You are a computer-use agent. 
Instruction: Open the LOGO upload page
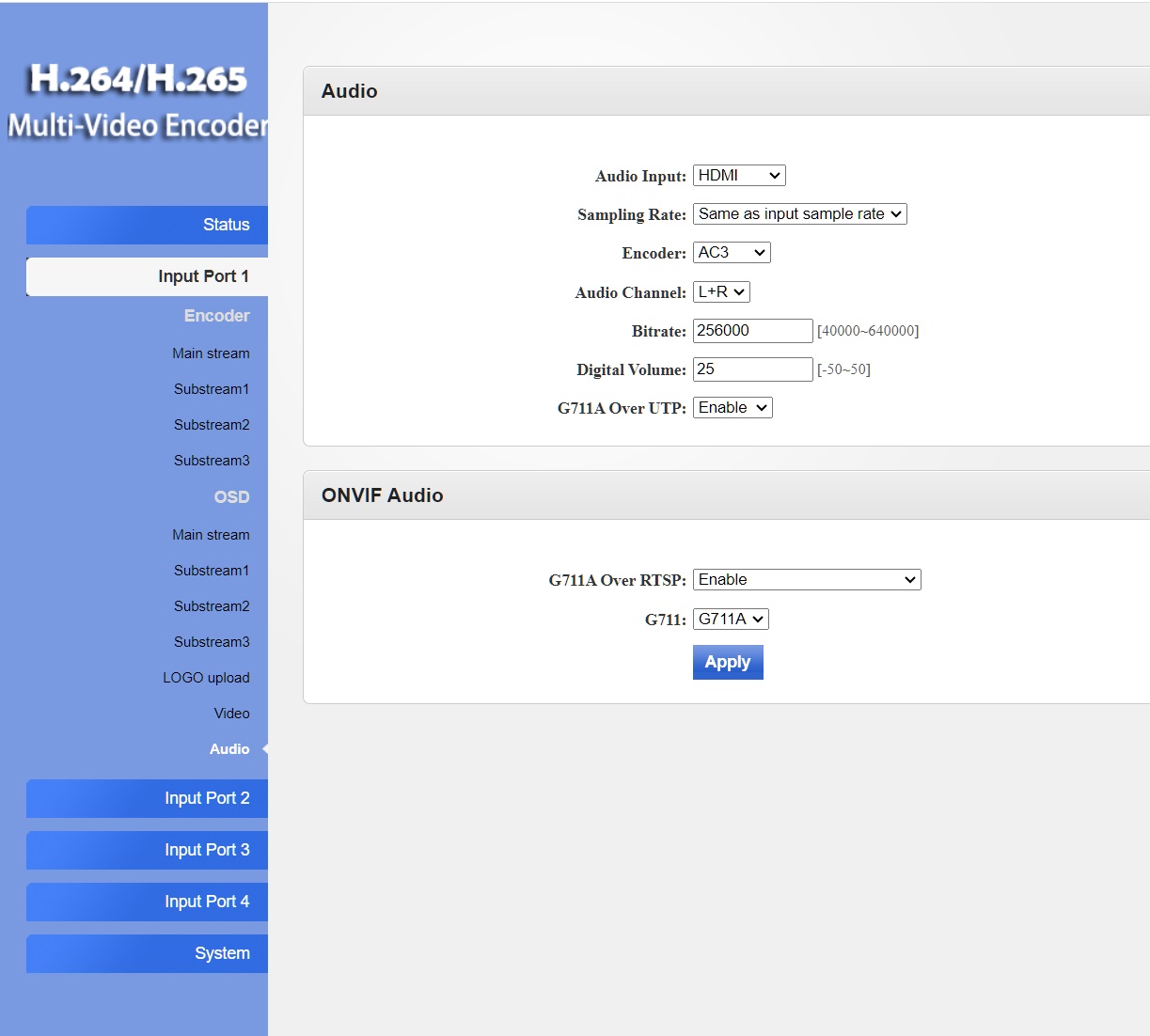206,678
